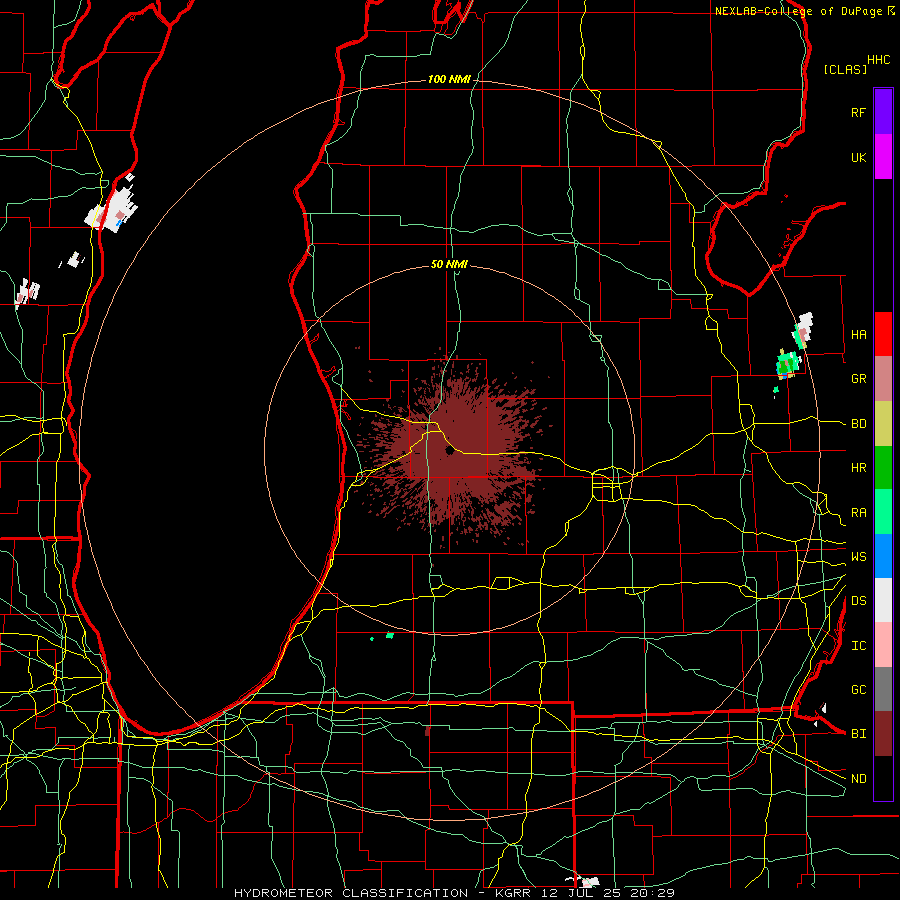The image size is (900, 900).
Task: Choose the mint green RA legend swatch
Action: tap(883, 512)
